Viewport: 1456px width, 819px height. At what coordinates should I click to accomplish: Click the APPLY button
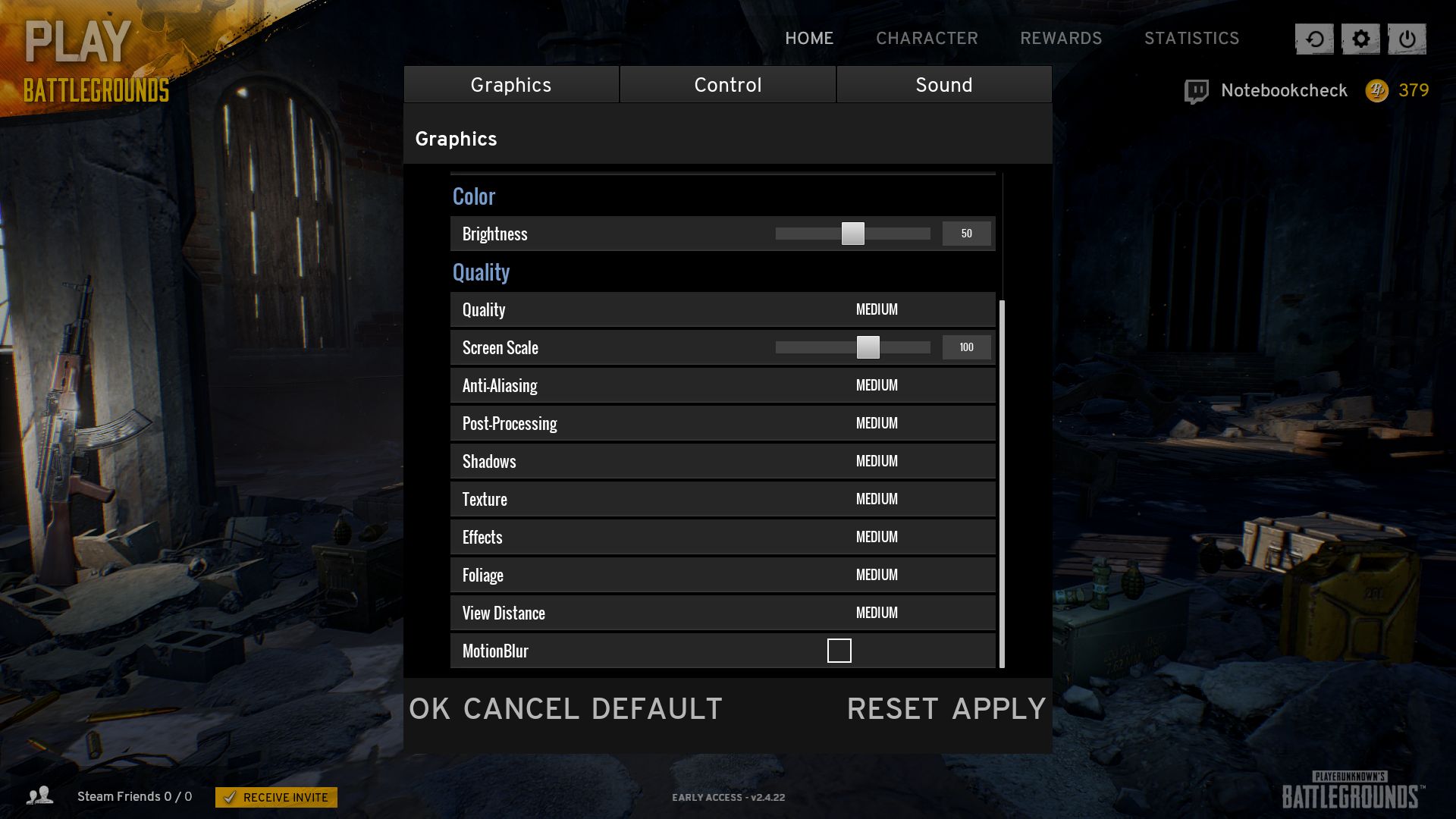(999, 709)
